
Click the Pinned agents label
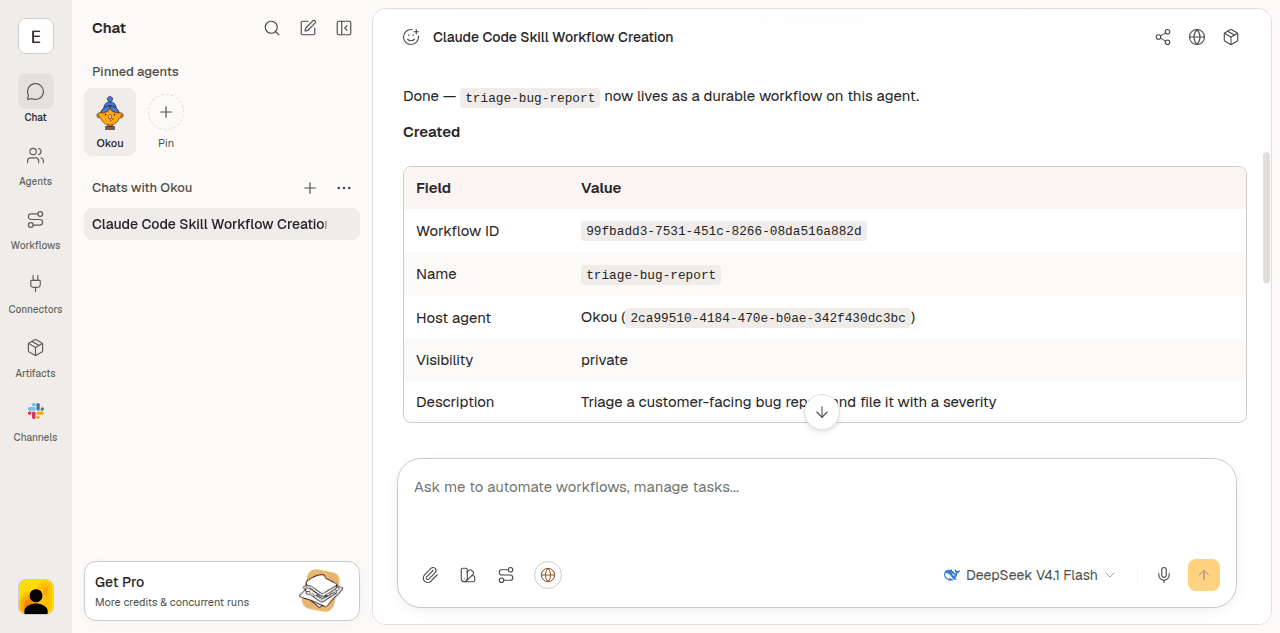point(135,72)
